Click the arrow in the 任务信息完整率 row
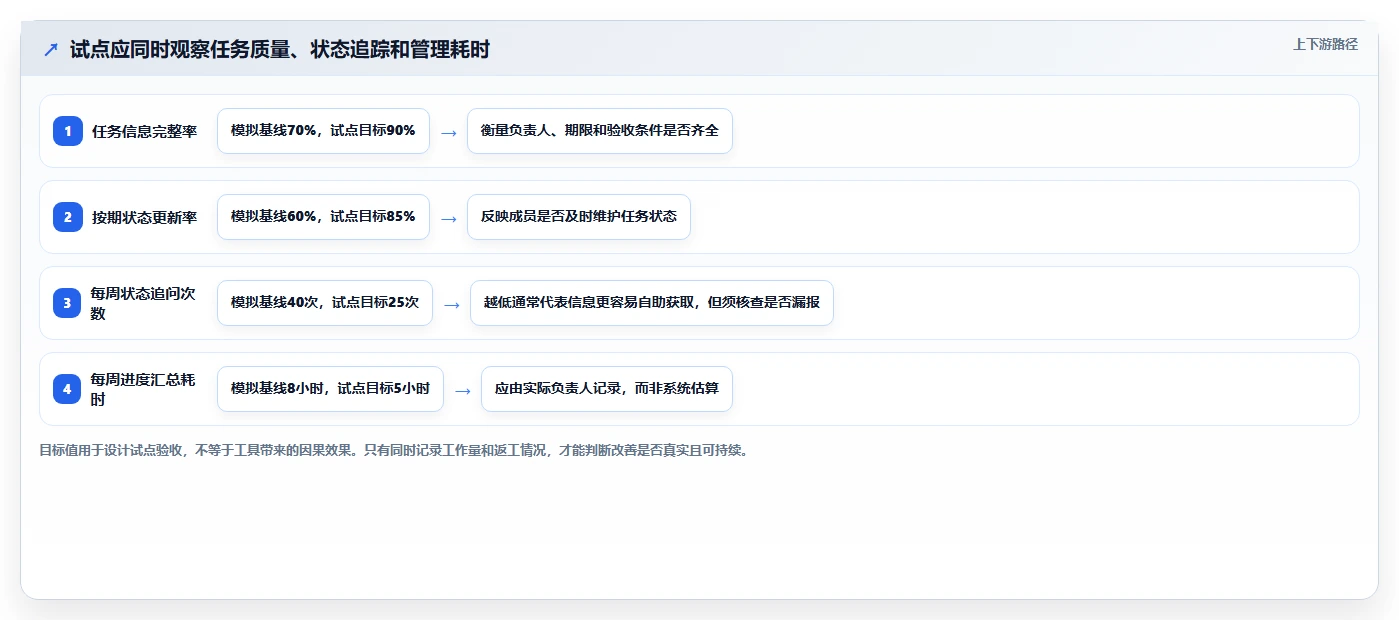The height and width of the screenshot is (620, 1399). (x=449, y=132)
